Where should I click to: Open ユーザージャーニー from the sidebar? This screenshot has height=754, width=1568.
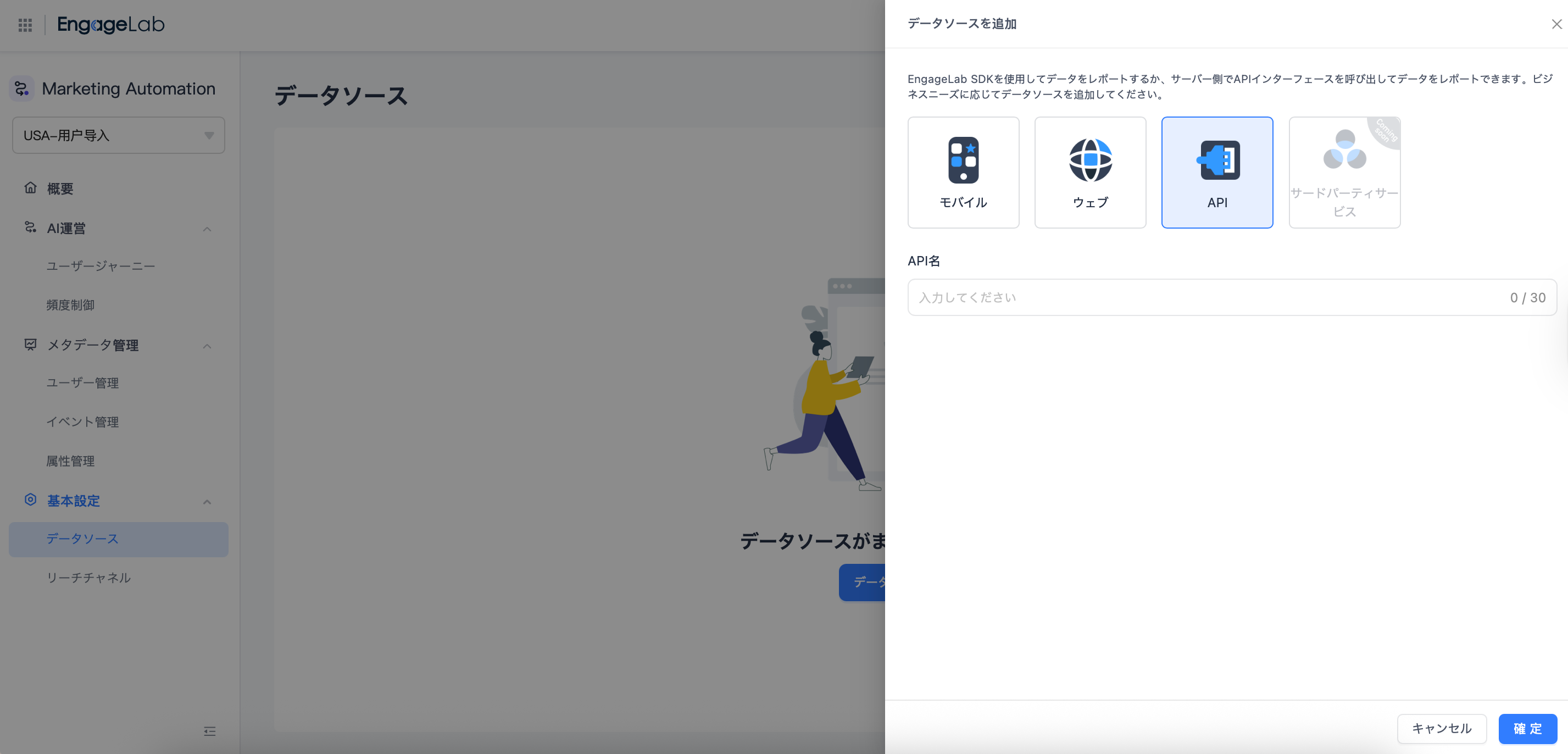[x=101, y=265]
